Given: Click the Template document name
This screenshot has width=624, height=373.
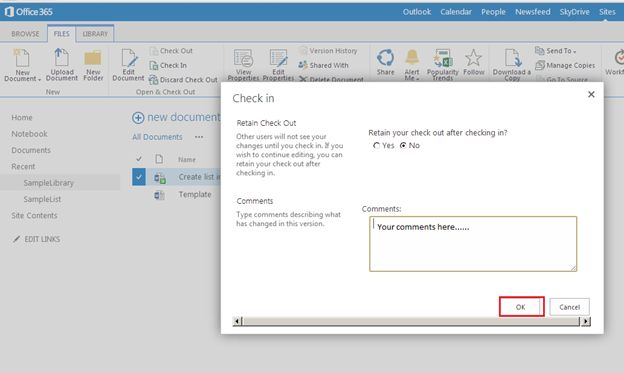Looking at the screenshot, I should [x=195, y=194].
